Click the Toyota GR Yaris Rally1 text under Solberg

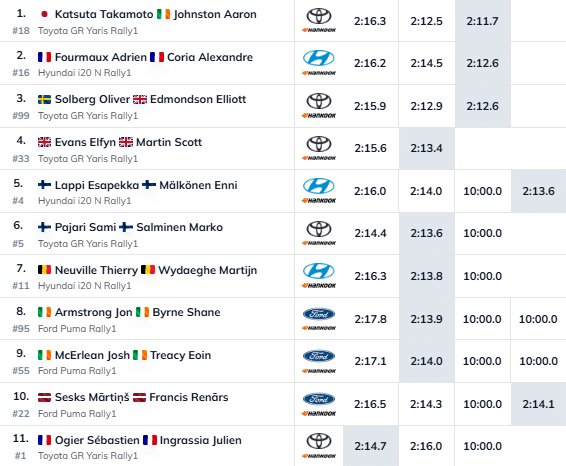pos(88,116)
